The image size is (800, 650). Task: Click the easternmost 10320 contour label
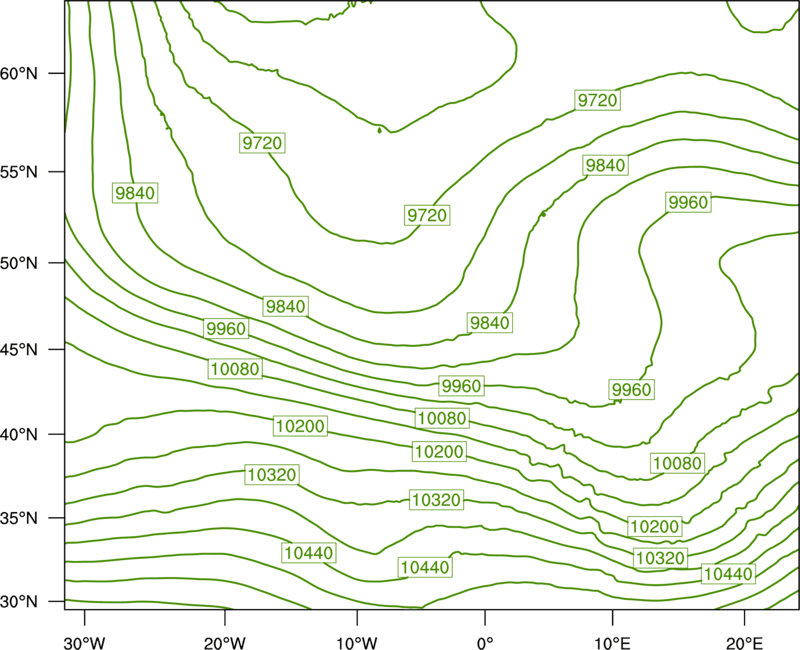coord(660,558)
